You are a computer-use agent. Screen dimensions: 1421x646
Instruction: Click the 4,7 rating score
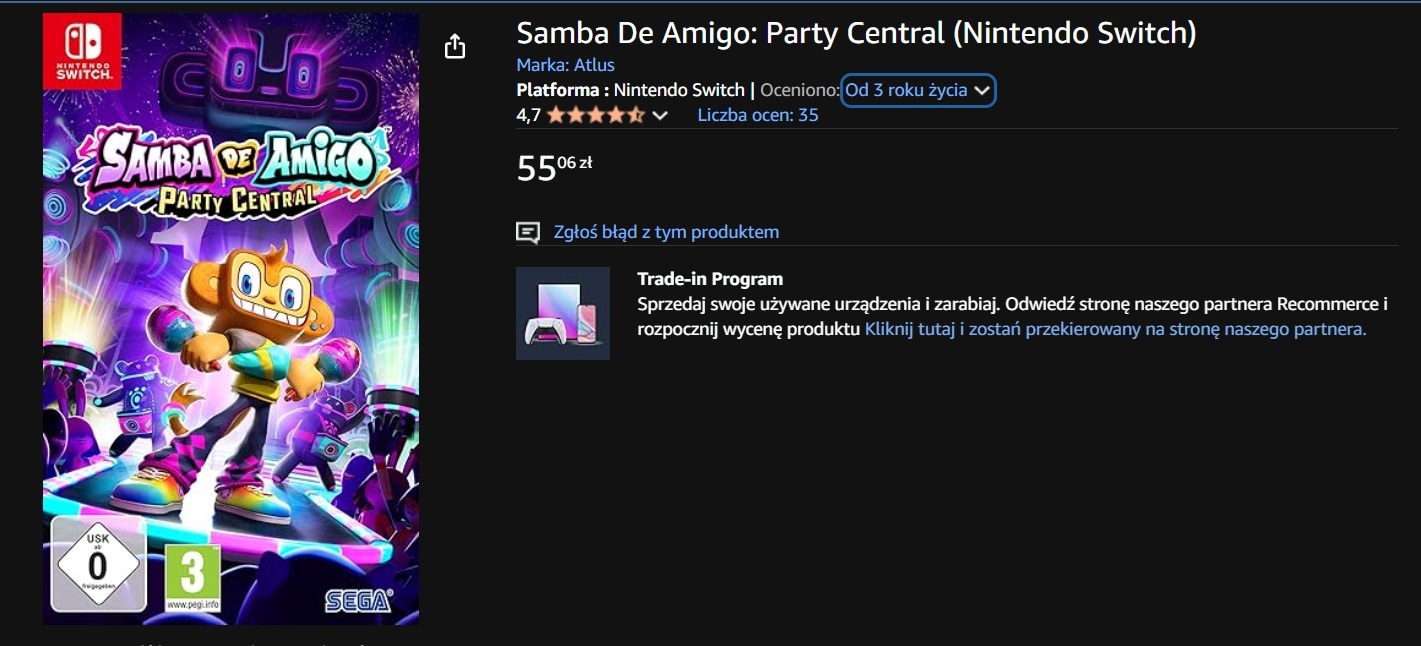point(528,115)
